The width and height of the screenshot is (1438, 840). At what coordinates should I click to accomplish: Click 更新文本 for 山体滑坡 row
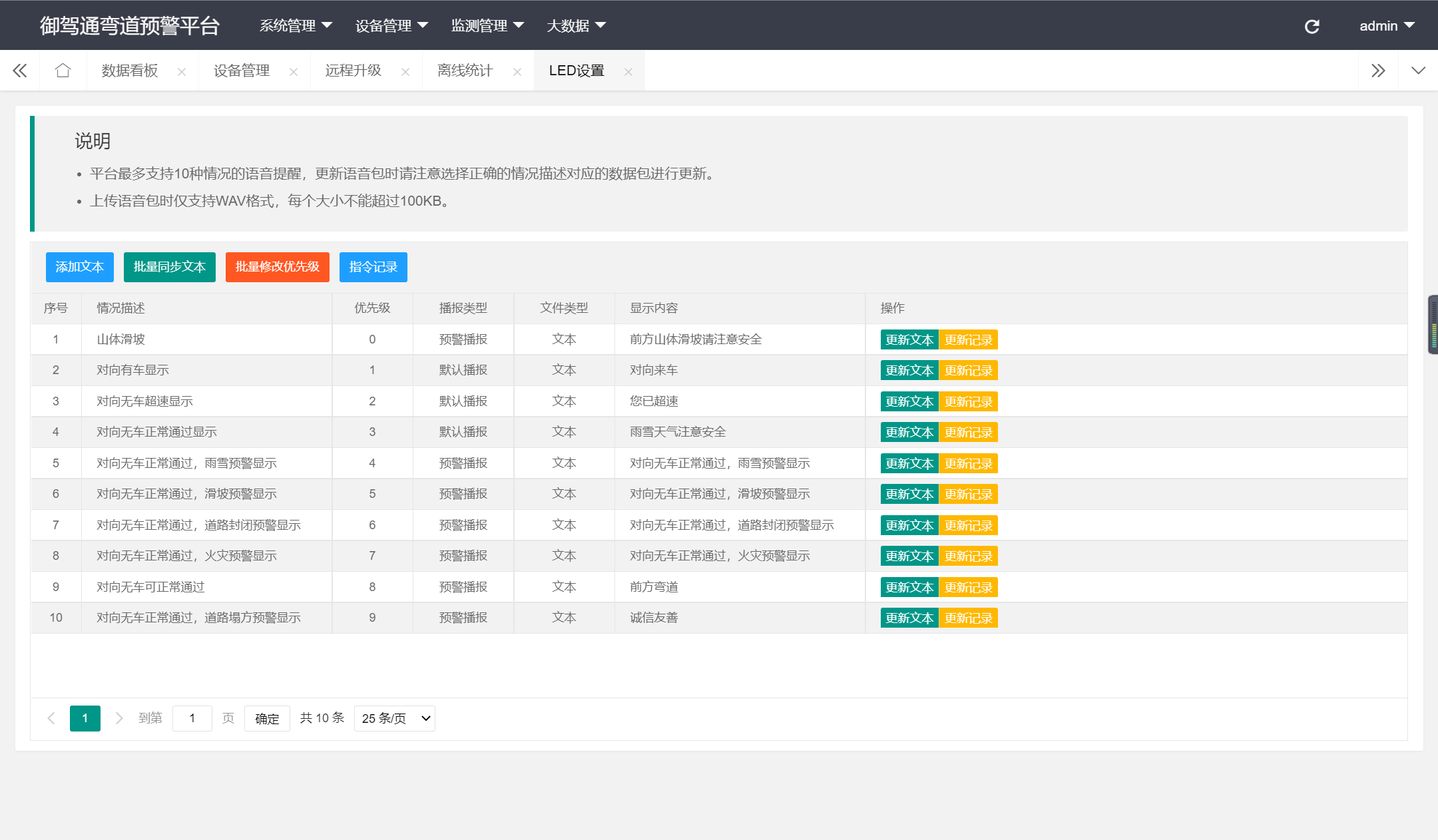[x=909, y=339]
